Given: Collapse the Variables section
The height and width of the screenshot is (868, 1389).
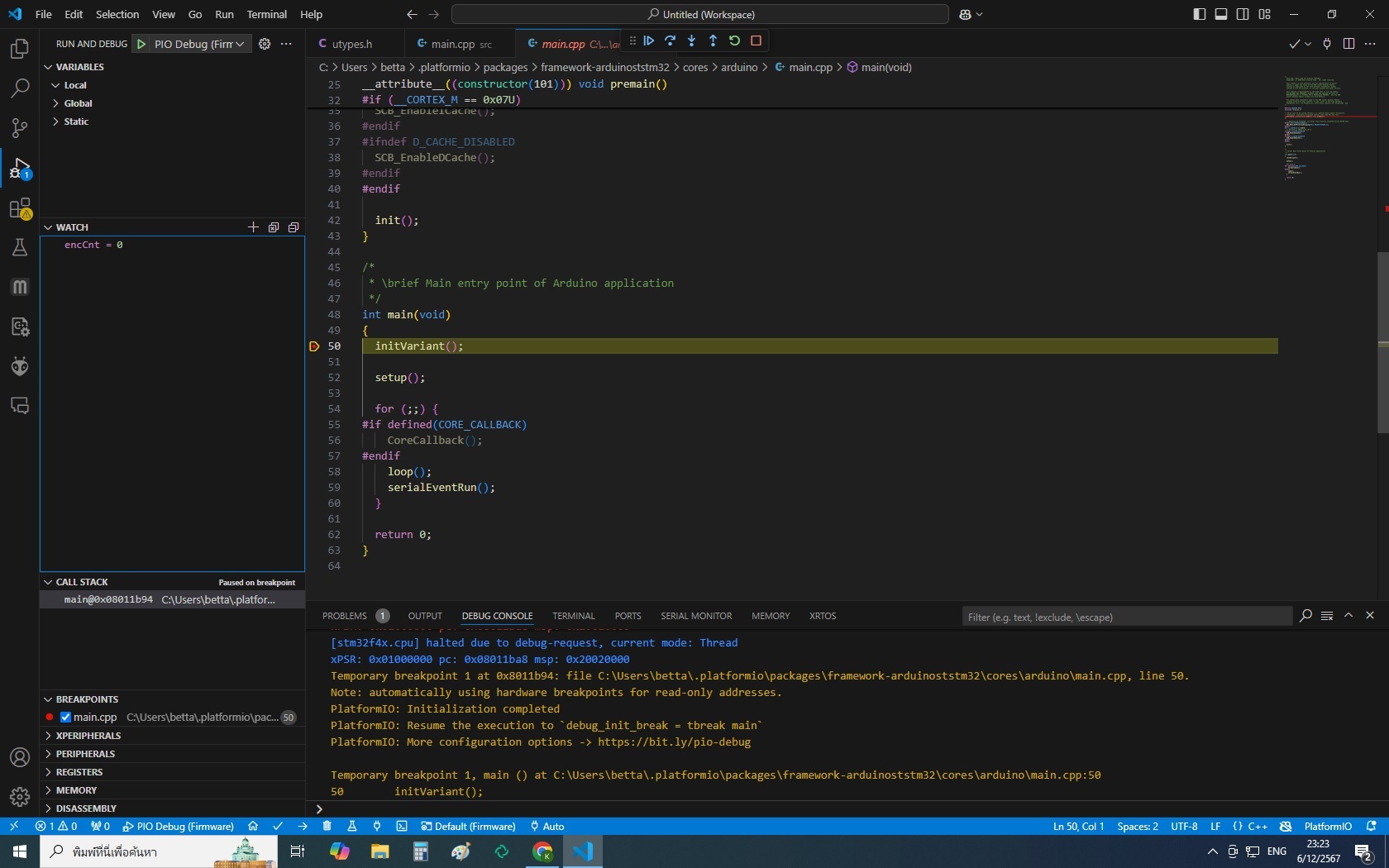Looking at the screenshot, I should [79, 67].
